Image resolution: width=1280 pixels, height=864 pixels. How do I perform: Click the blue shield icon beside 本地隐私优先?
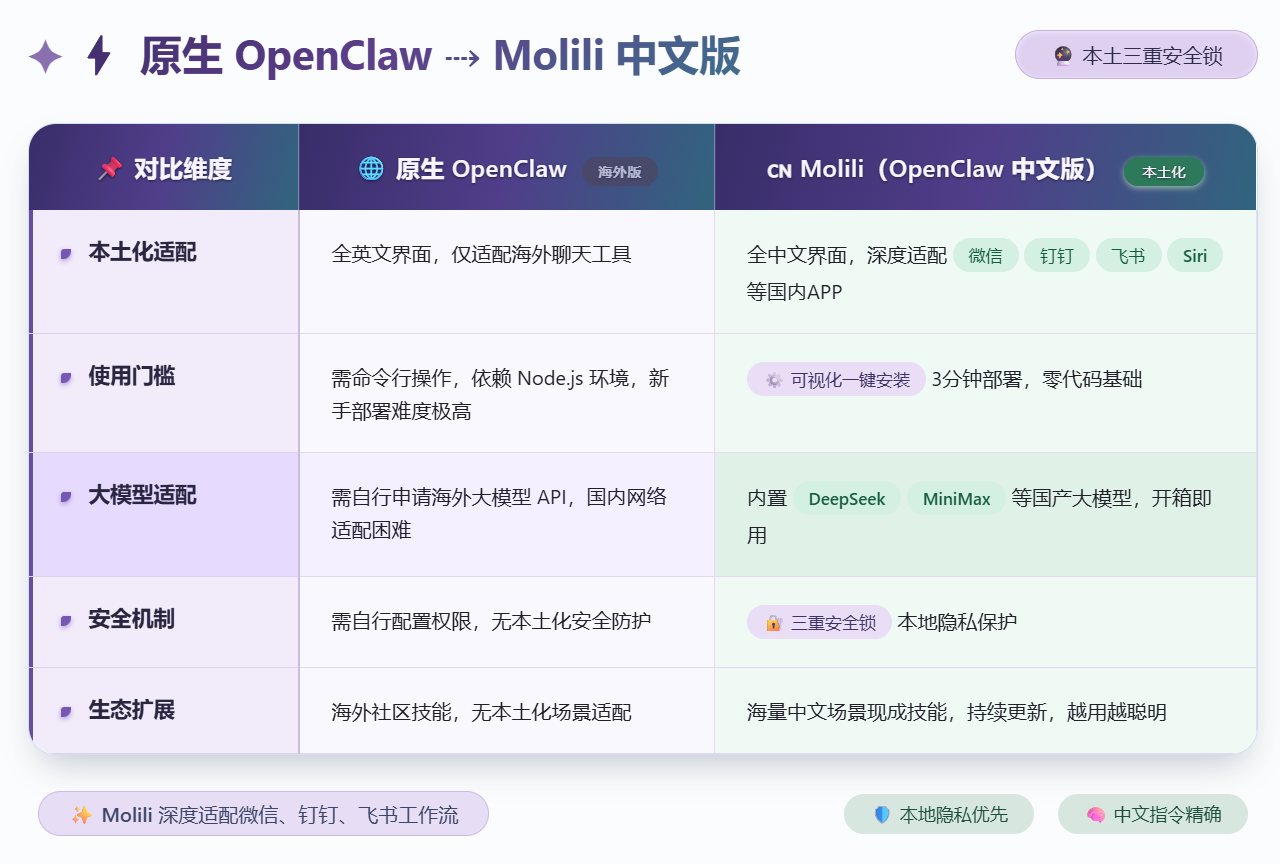(881, 815)
